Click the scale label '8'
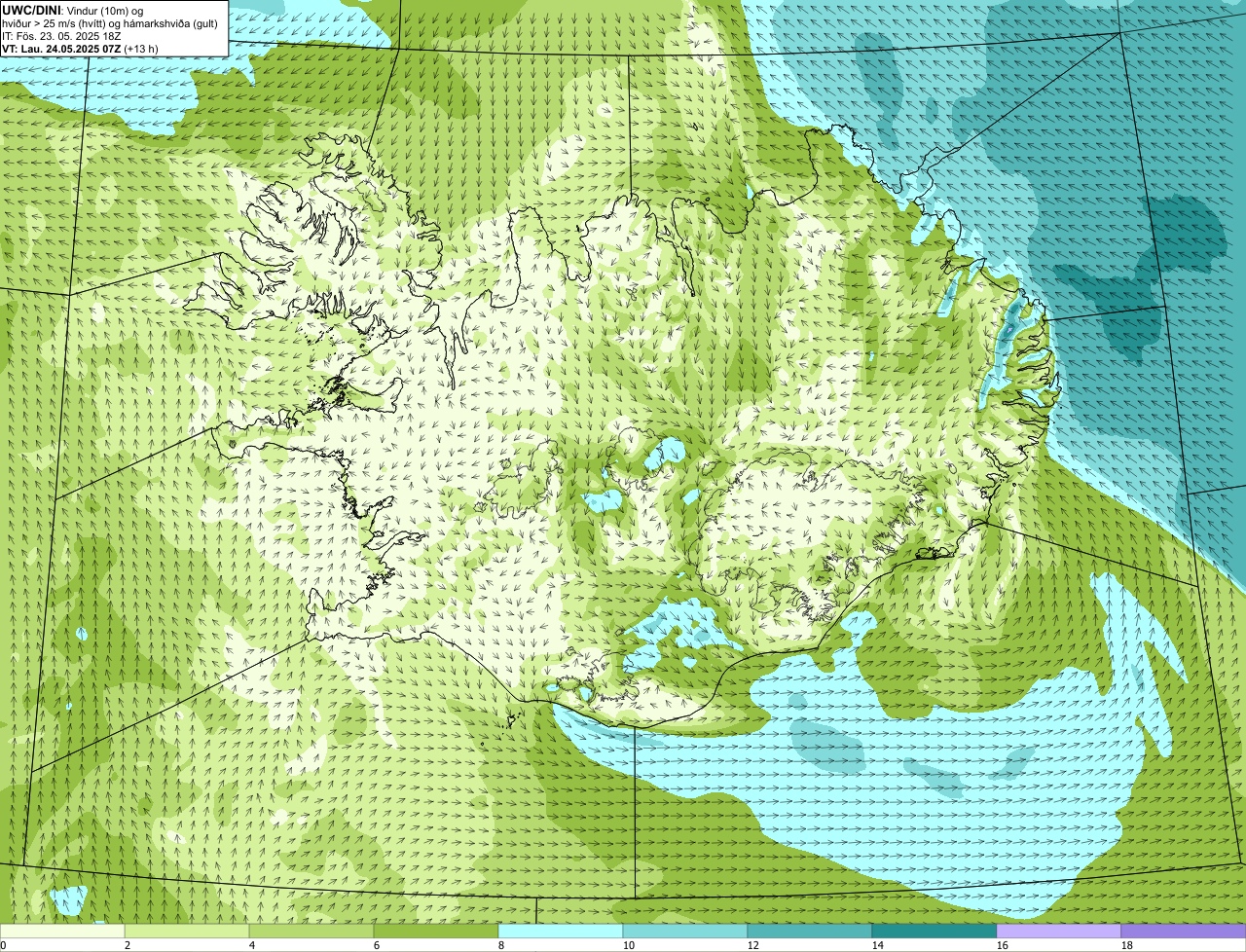Viewport: 1246px width, 952px height. click(501, 945)
